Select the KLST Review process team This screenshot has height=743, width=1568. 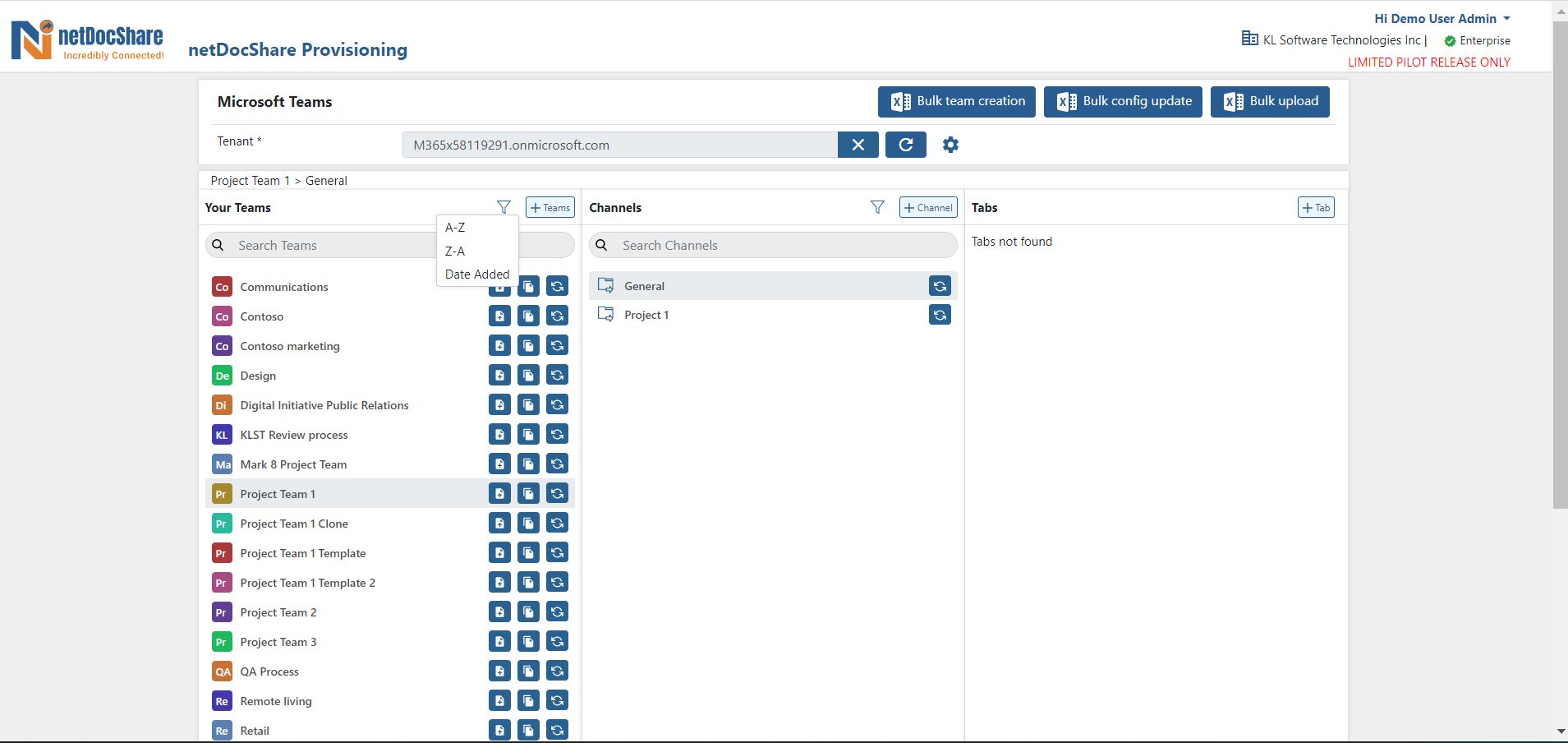[294, 435]
